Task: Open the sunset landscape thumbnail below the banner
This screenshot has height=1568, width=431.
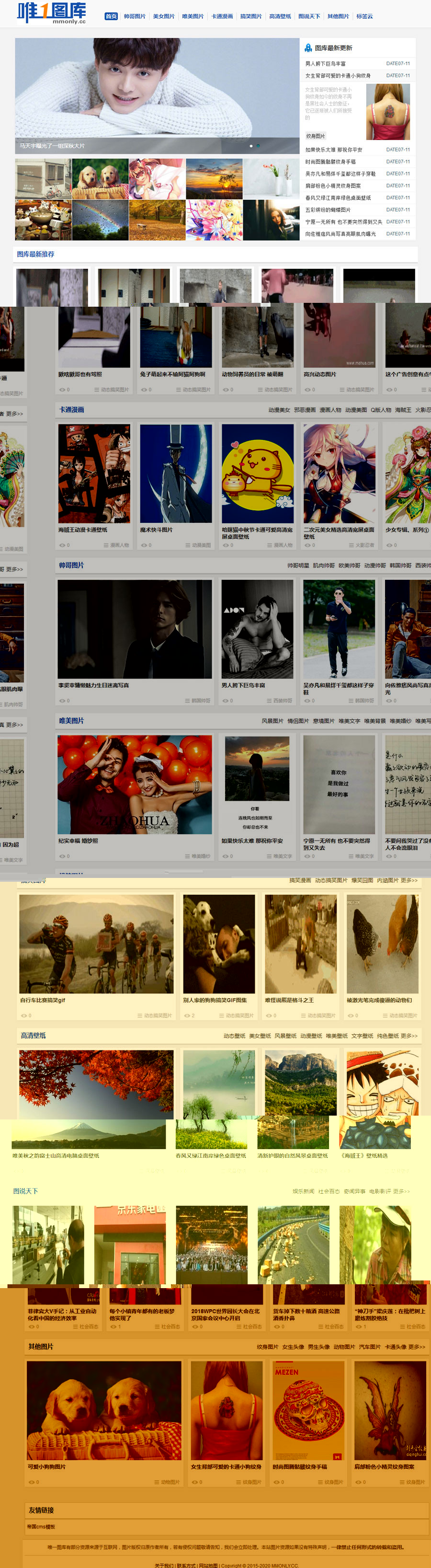Action: [x=214, y=179]
